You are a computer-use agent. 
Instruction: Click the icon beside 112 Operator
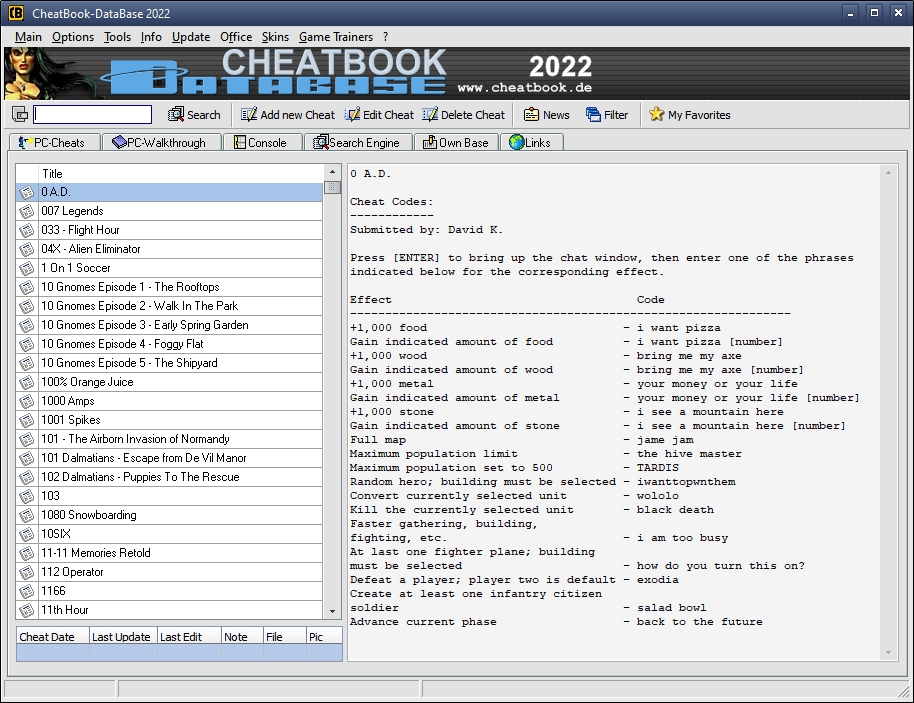pyautogui.click(x=26, y=572)
